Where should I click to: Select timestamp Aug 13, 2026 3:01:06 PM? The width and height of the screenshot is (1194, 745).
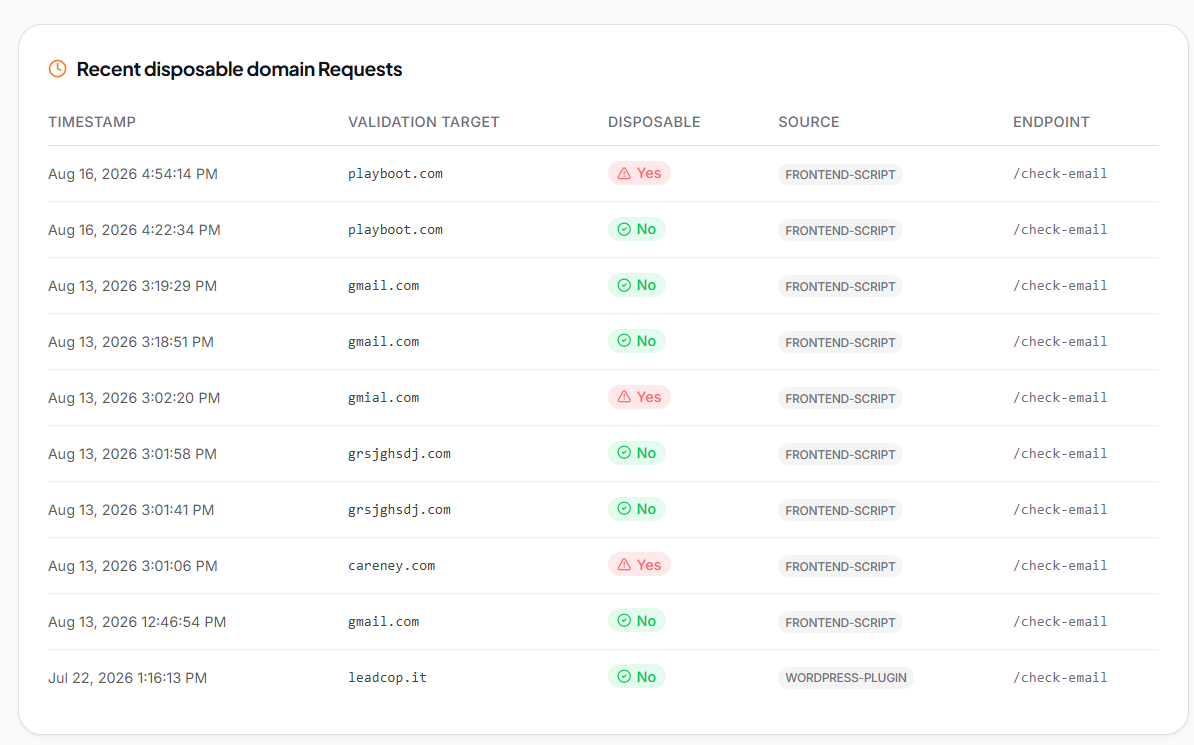(132, 566)
